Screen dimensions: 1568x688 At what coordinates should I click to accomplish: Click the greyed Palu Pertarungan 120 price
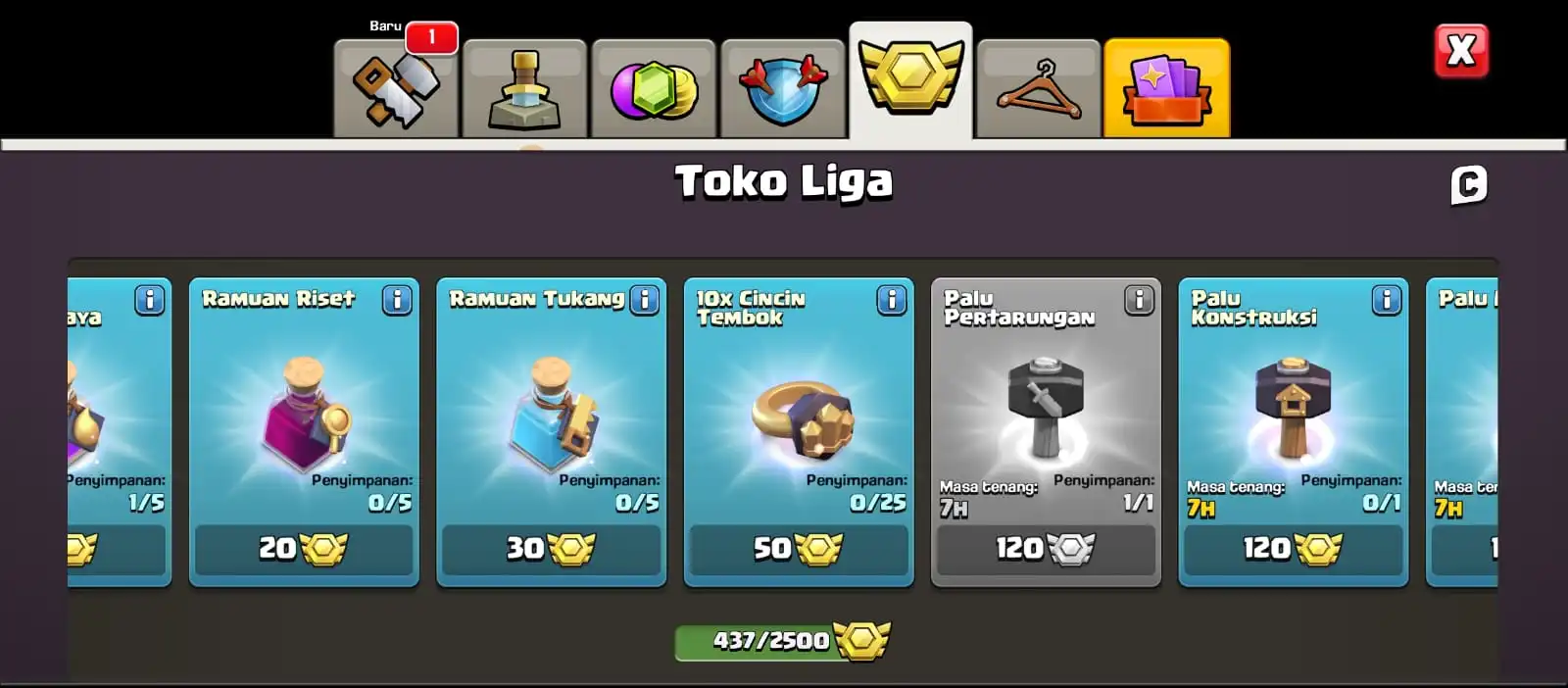(x=1046, y=549)
